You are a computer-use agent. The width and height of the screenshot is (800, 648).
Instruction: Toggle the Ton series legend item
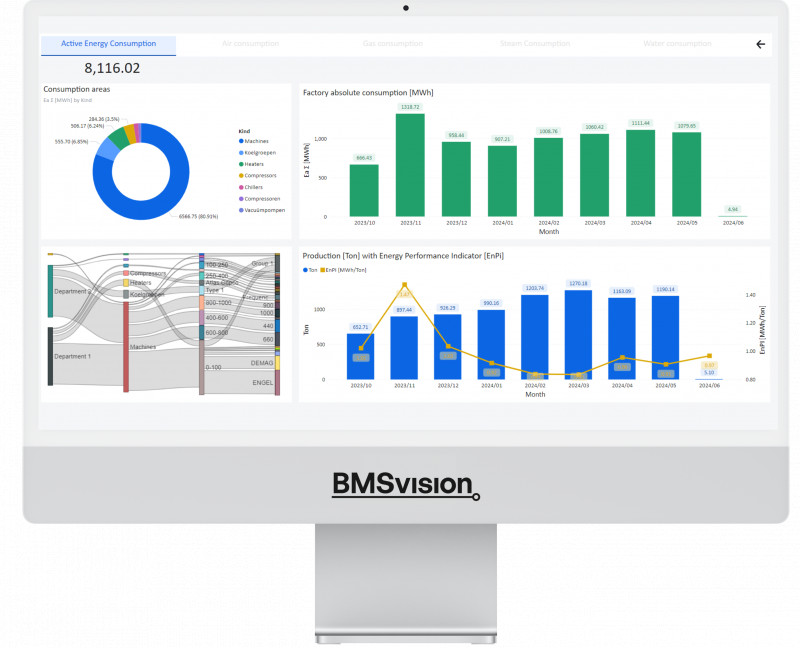click(x=311, y=270)
